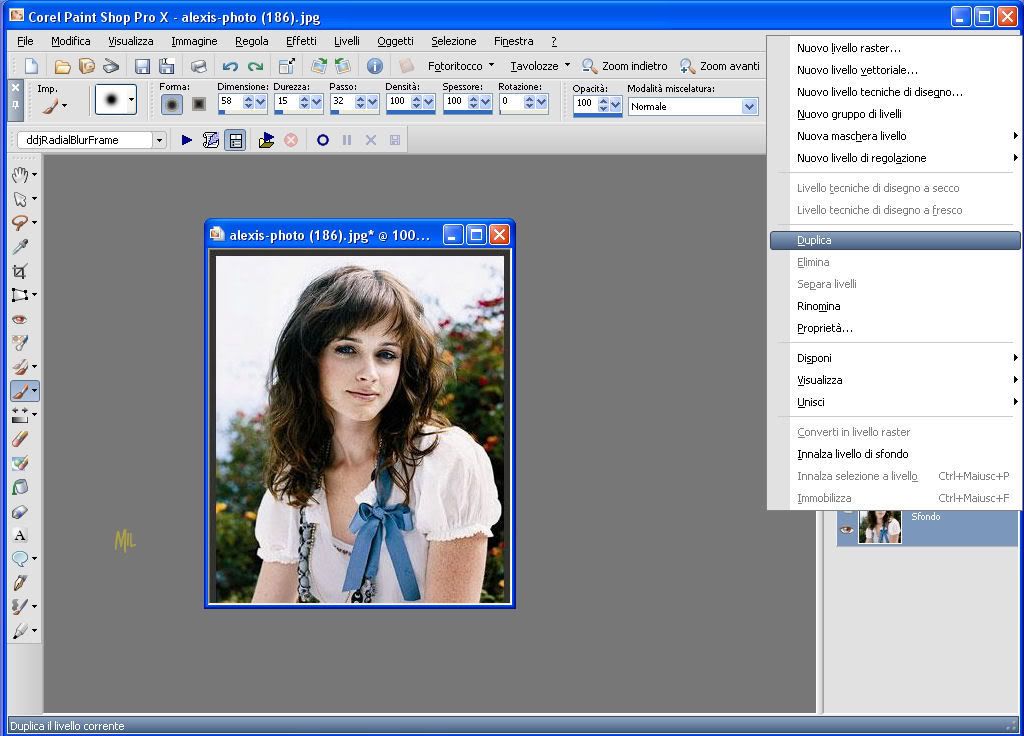Select the Pick arrow tool

(20, 199)
